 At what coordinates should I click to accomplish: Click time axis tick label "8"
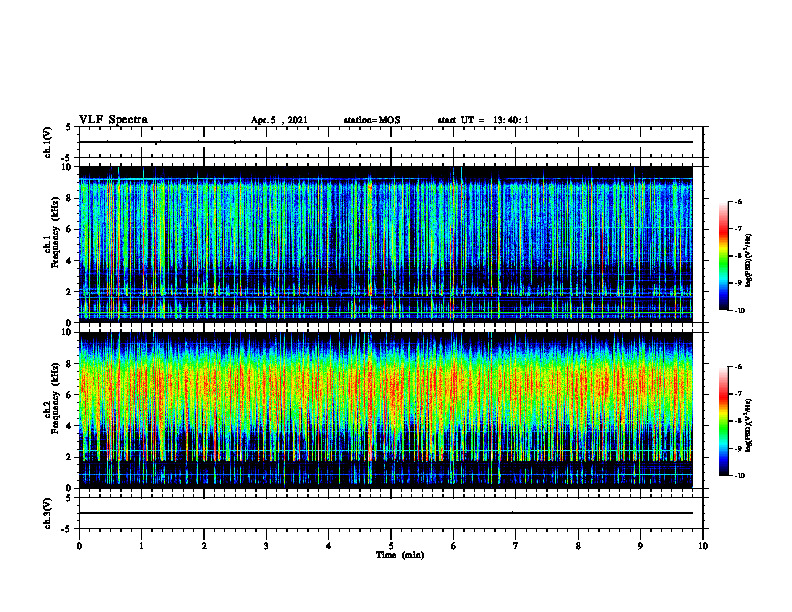(x=578, y=546)
